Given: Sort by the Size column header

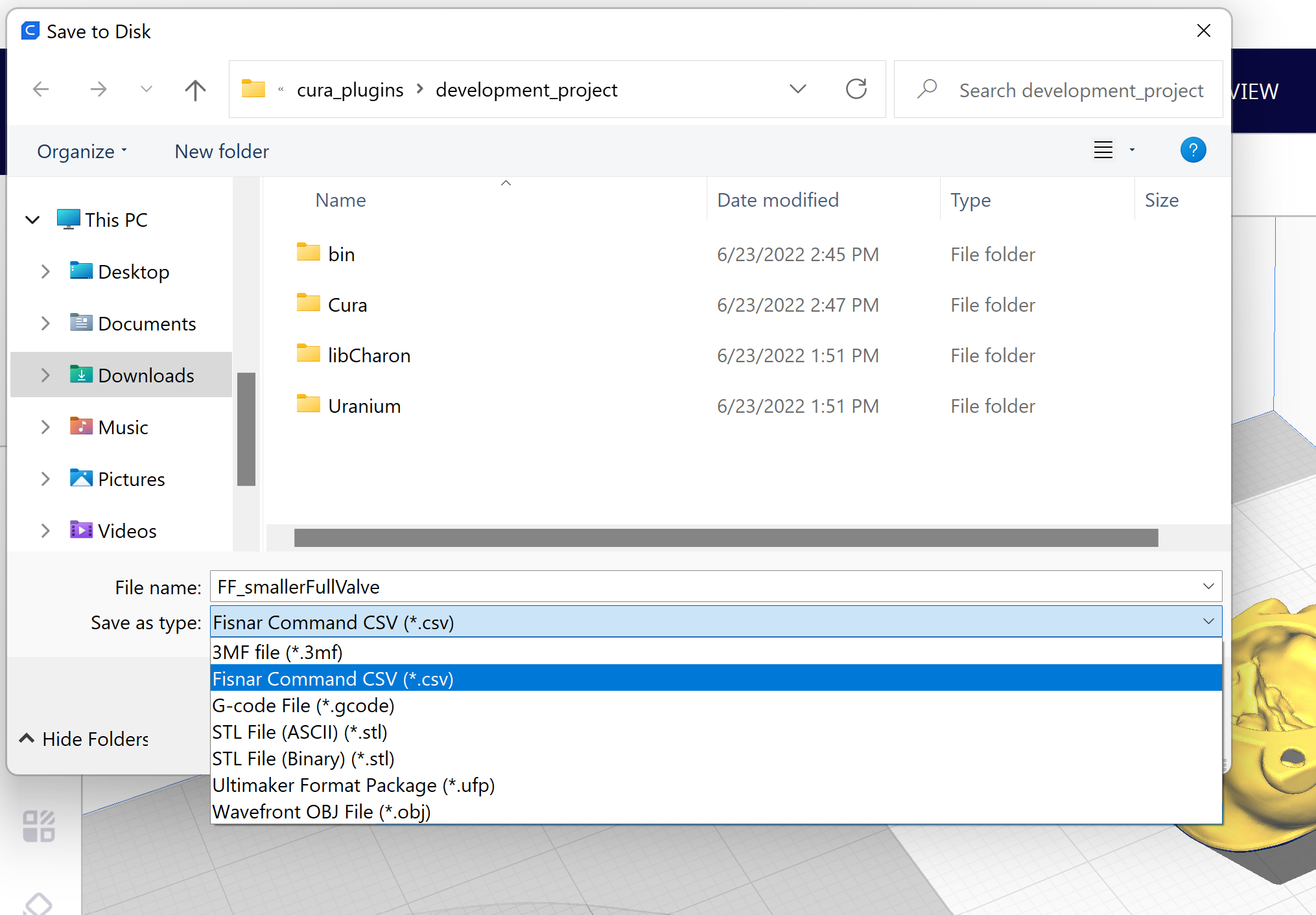Looking at the screenshot, I should pyautogui.click(x=1162, y=200).
